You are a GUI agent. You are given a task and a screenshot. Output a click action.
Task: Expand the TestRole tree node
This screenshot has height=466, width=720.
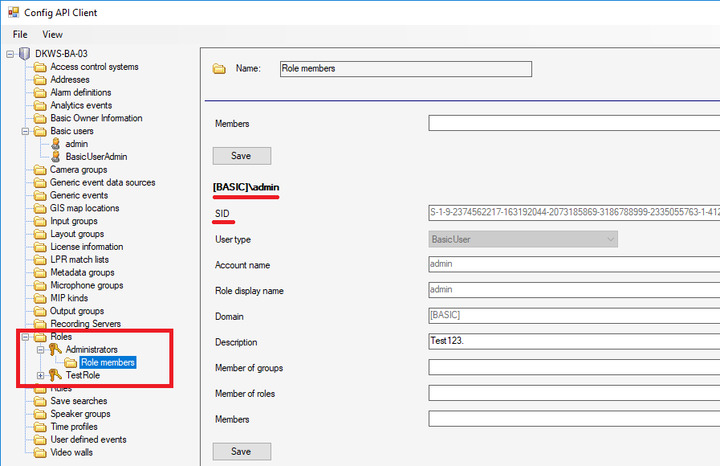click(x=40, y=375)
